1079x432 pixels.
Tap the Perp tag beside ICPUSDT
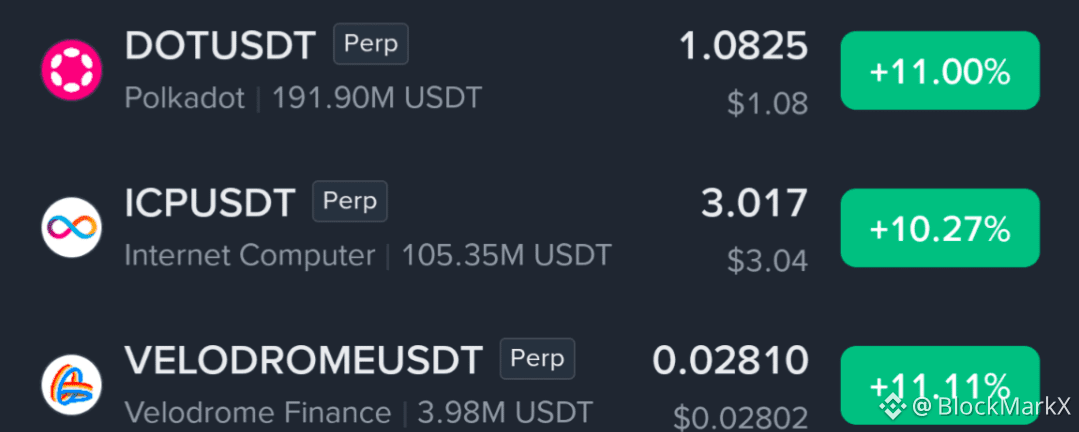pos(350,202)
